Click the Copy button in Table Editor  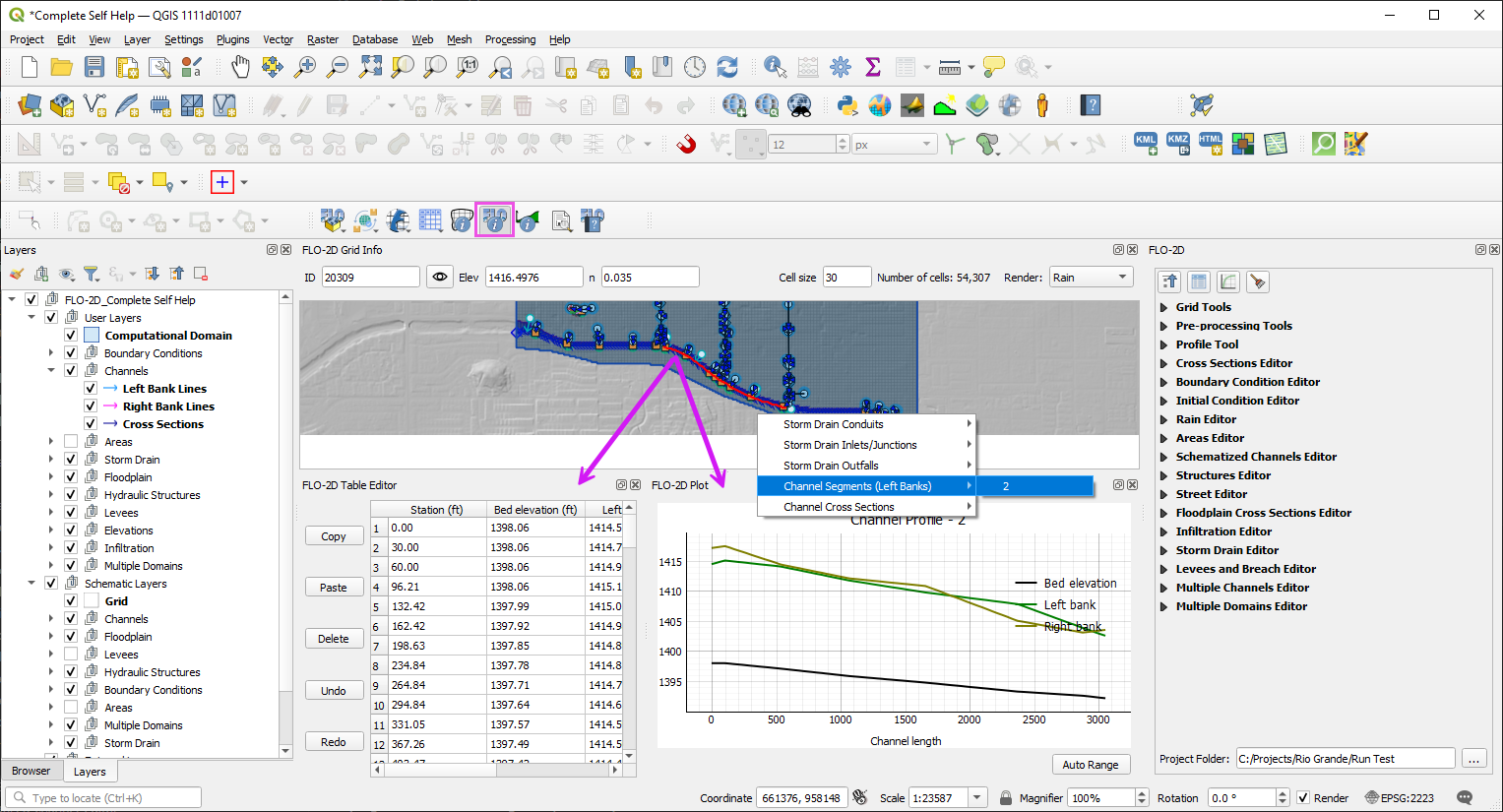pos(333,536)
